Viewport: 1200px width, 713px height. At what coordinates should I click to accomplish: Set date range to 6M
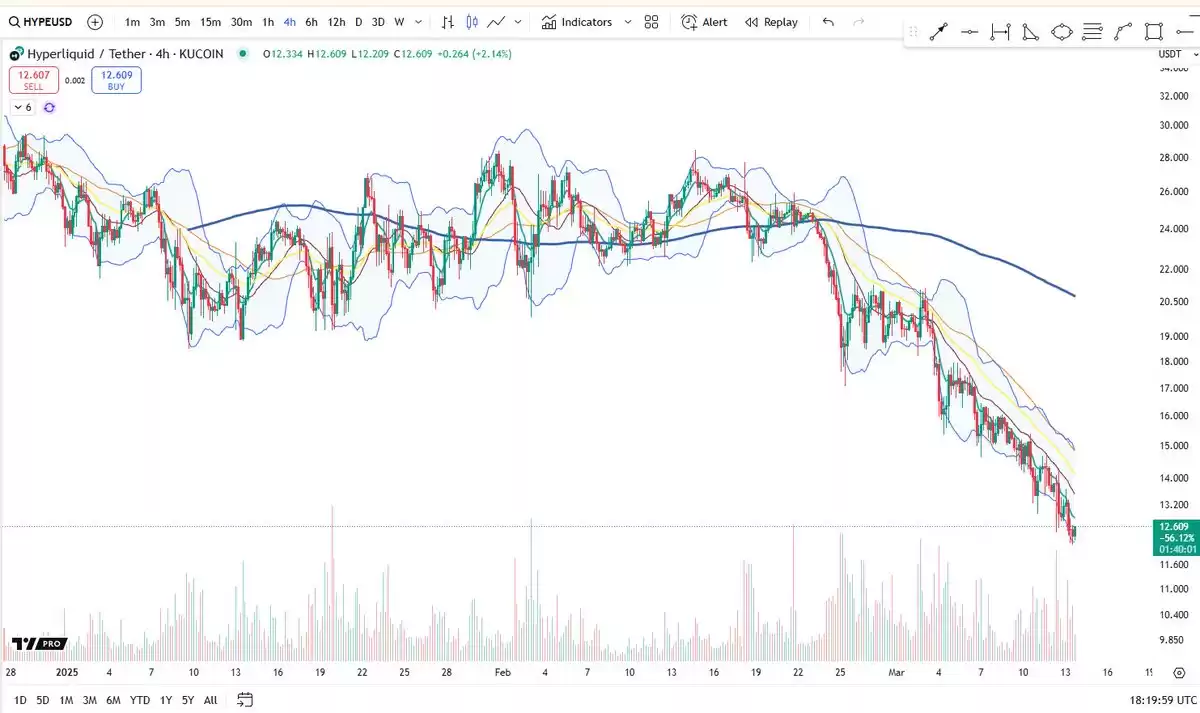[113, 700]
